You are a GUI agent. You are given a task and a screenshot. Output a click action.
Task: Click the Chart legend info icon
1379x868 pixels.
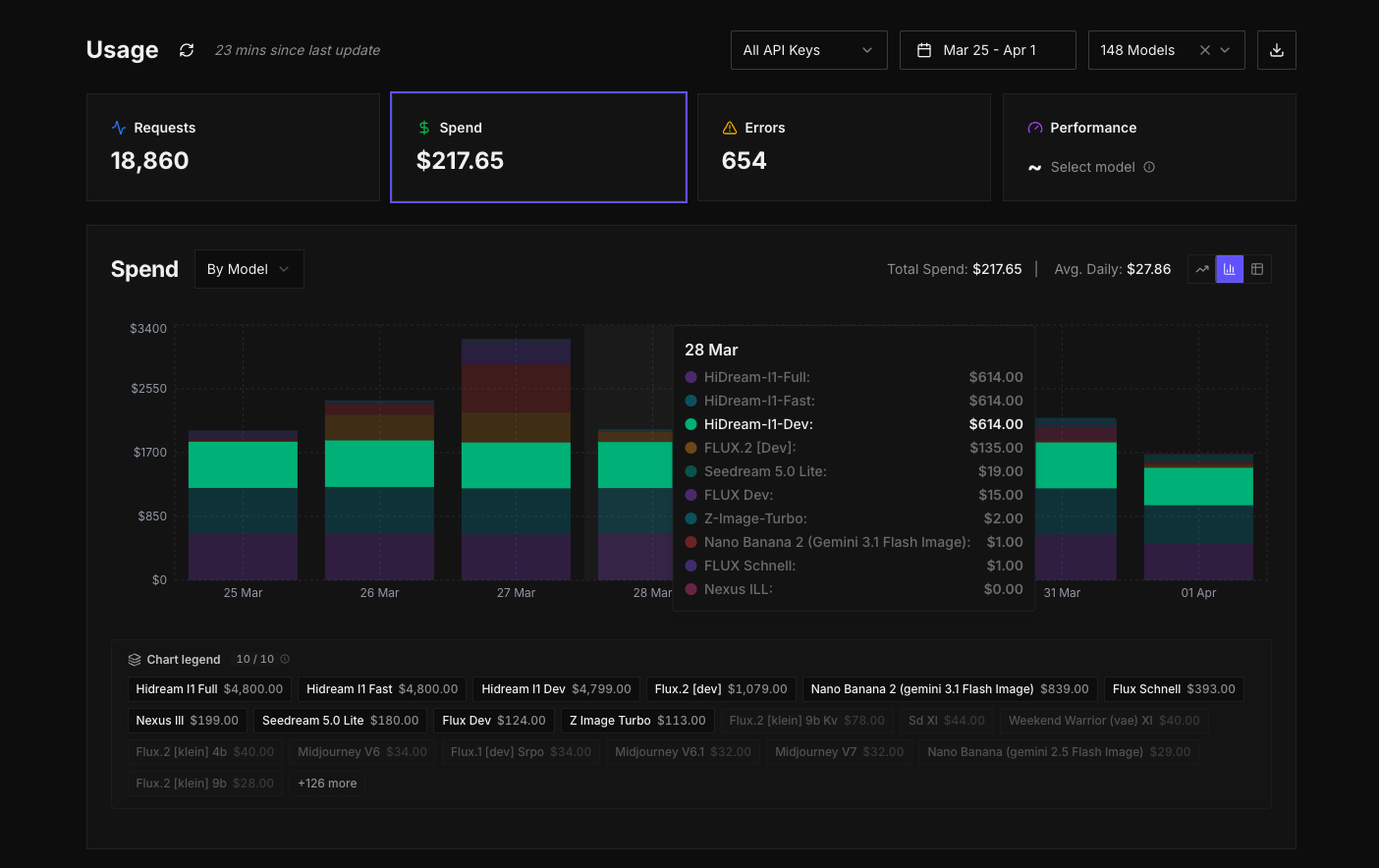pos(285,659)
